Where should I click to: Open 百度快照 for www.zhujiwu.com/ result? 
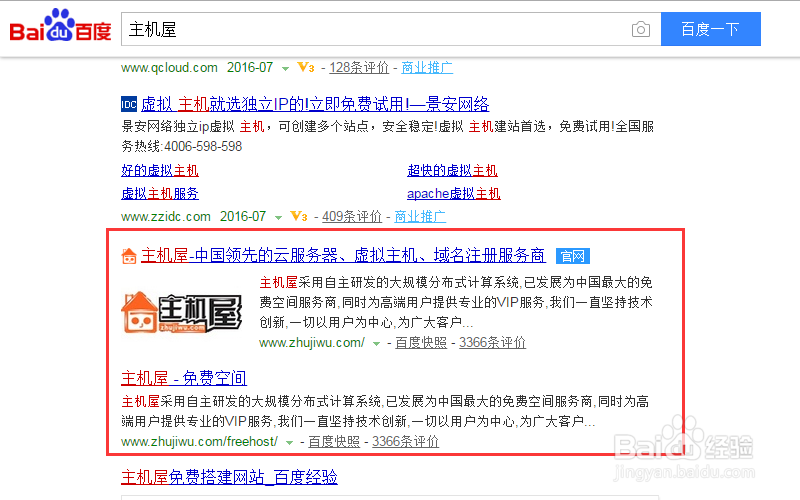421,342
